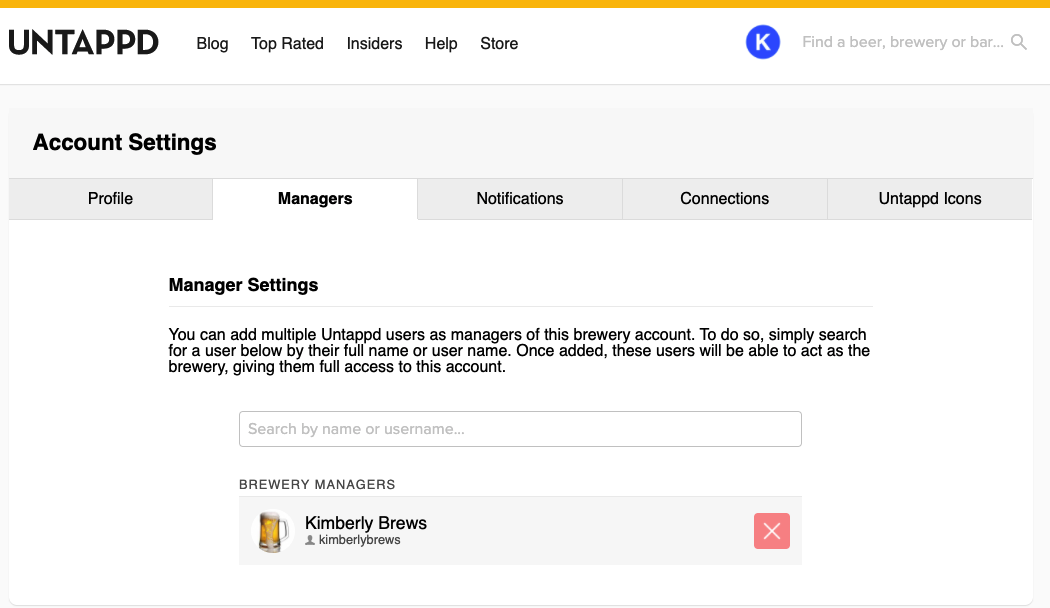The image size is (1050, 608).
Task: Click the 'Search by name or username' field
Action: 520,429
